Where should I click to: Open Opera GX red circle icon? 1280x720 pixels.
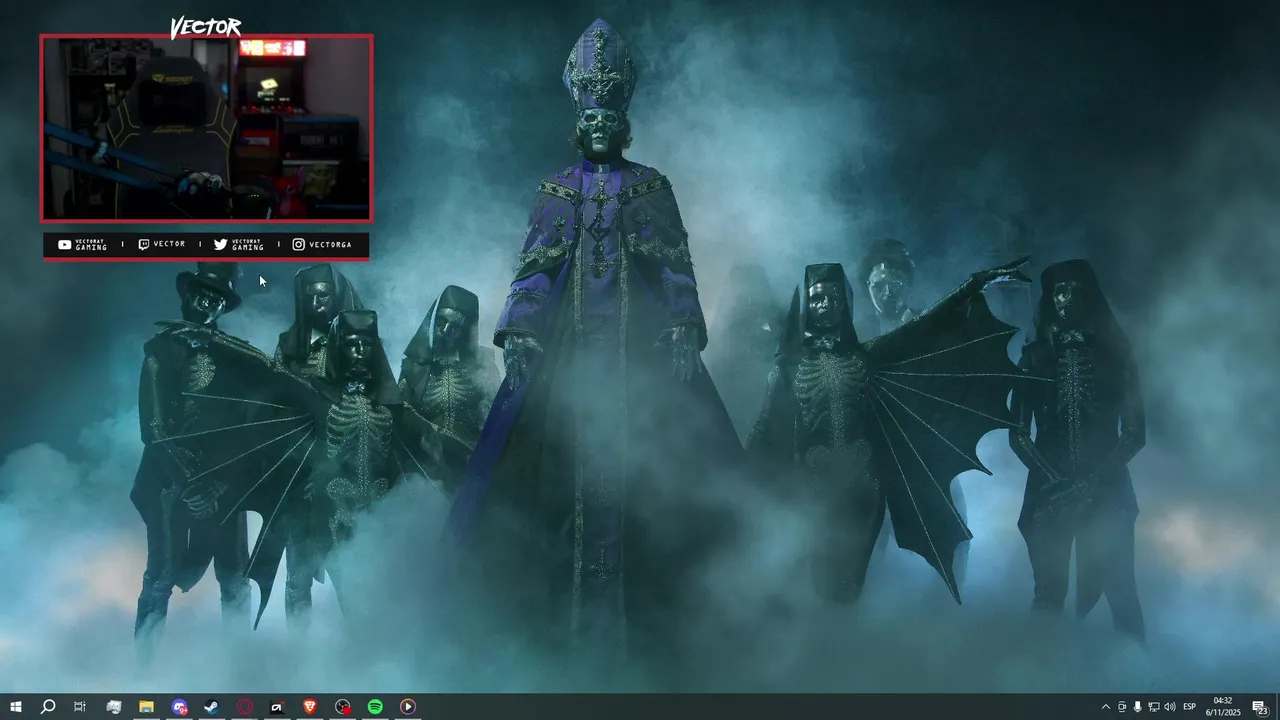tap(245, 707)
